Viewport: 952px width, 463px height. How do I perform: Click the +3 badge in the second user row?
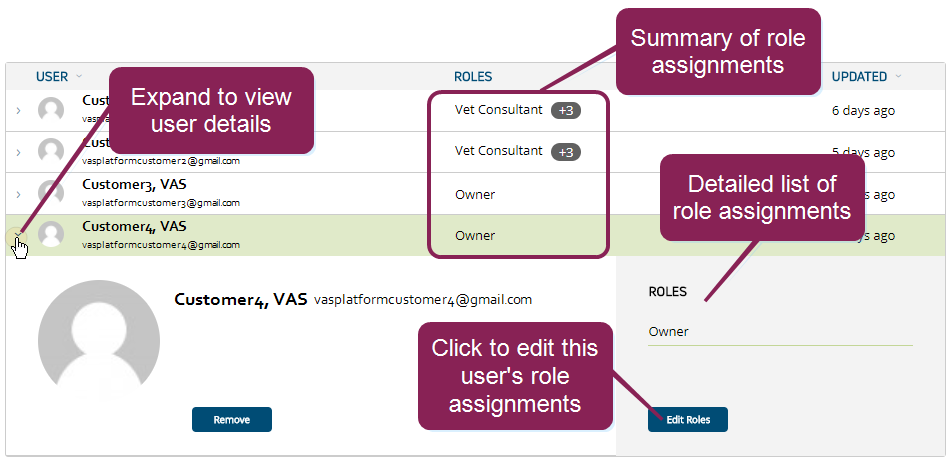tap(565, 152)
